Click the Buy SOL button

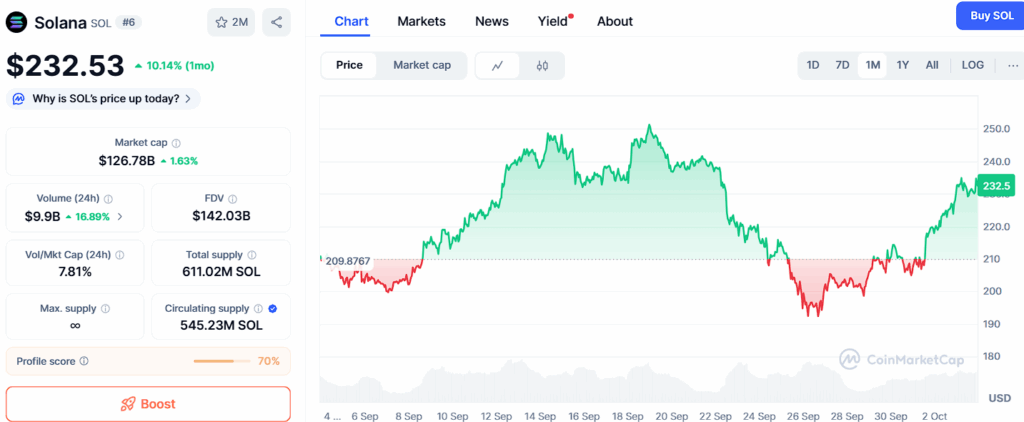(x=989, y=16)
